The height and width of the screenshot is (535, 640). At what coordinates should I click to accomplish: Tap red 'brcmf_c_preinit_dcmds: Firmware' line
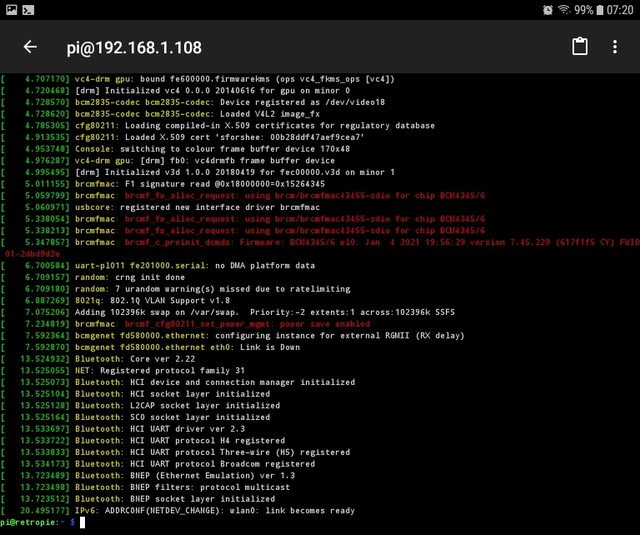tap(320, 242)
